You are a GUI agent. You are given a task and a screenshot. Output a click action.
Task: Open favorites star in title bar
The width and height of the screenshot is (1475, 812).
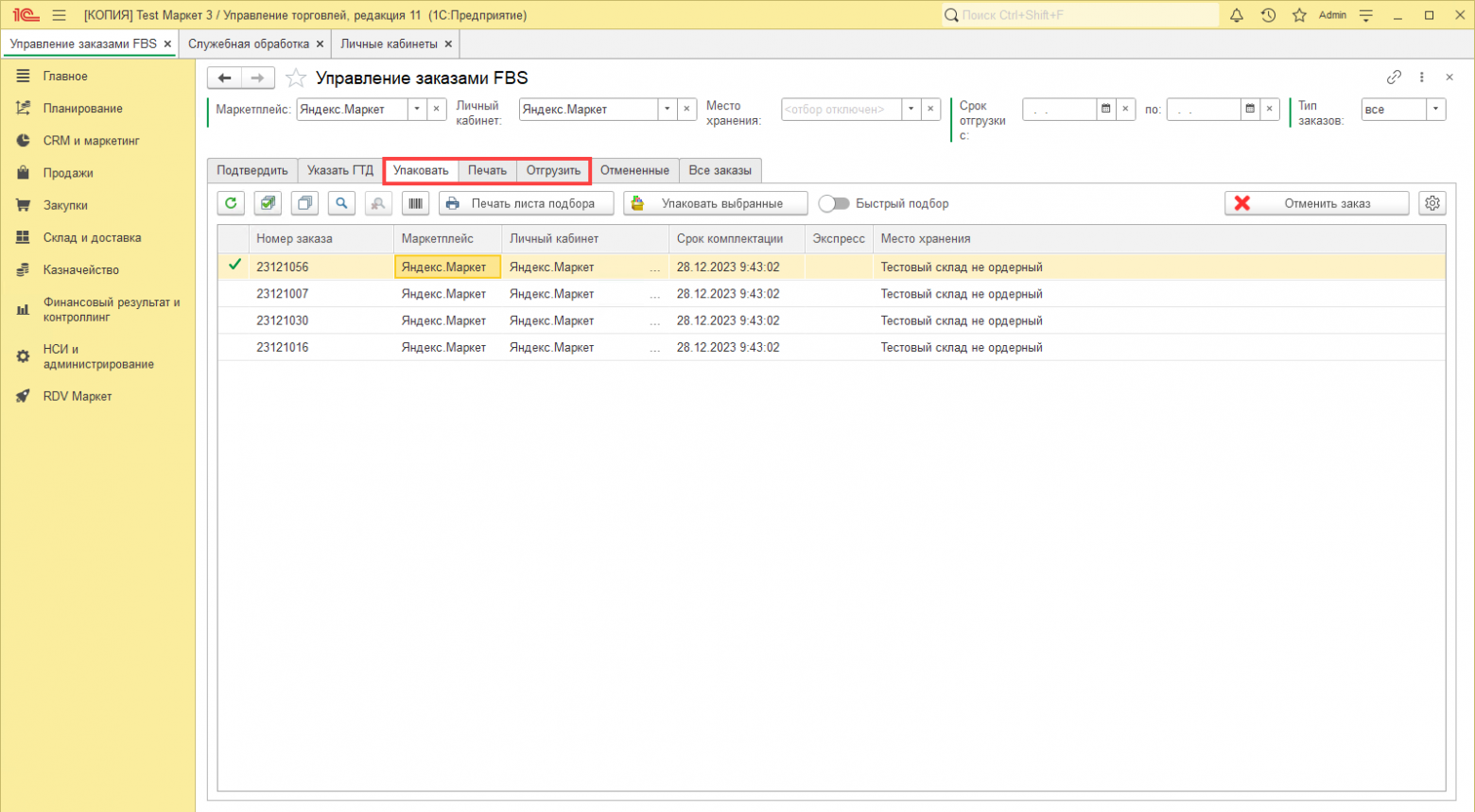1300,15
